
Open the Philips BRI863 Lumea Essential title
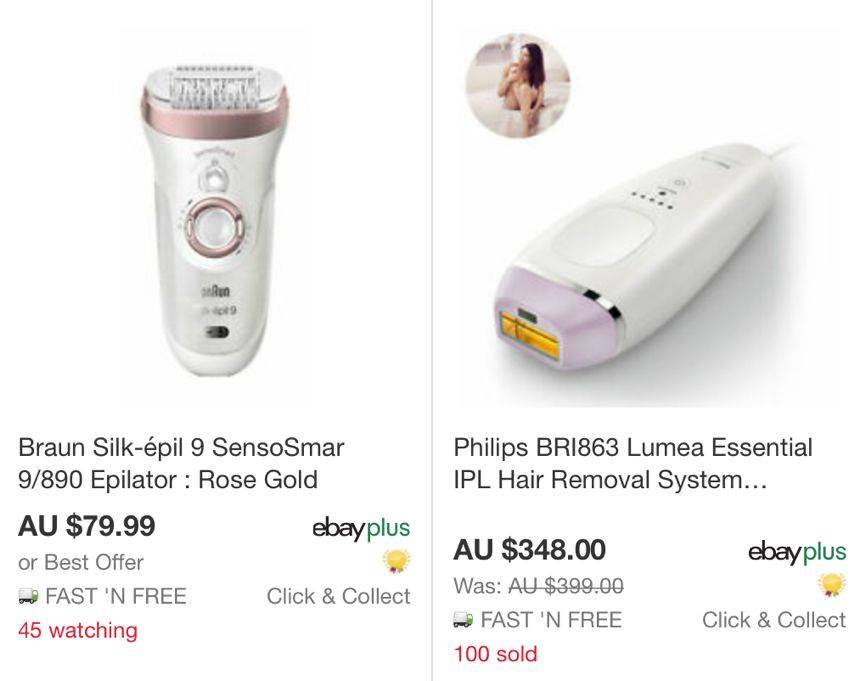633,463
